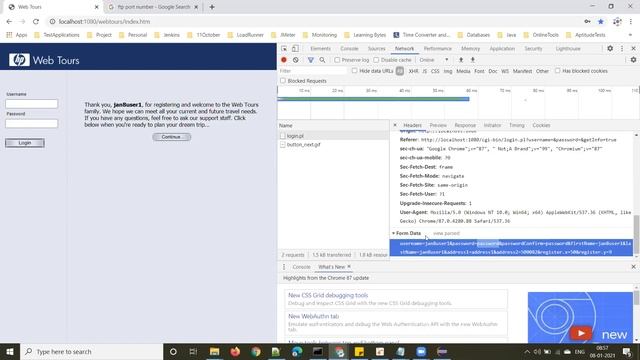Check Hide data URLs
Screen dimensions: 640x360
pos(354,71)
